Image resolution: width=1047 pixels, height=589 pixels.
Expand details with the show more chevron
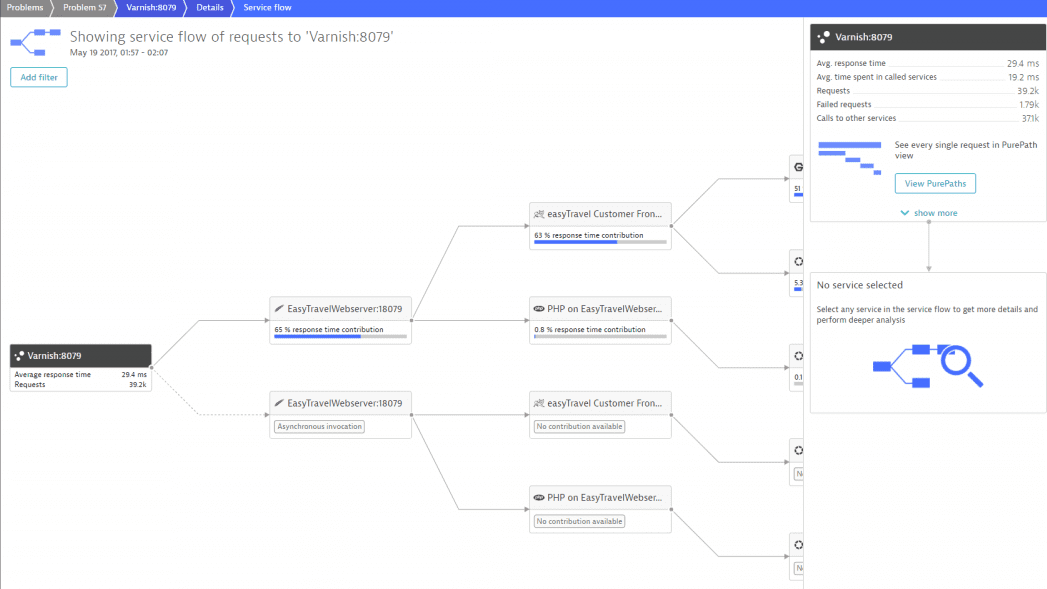(x=905, y=213)
